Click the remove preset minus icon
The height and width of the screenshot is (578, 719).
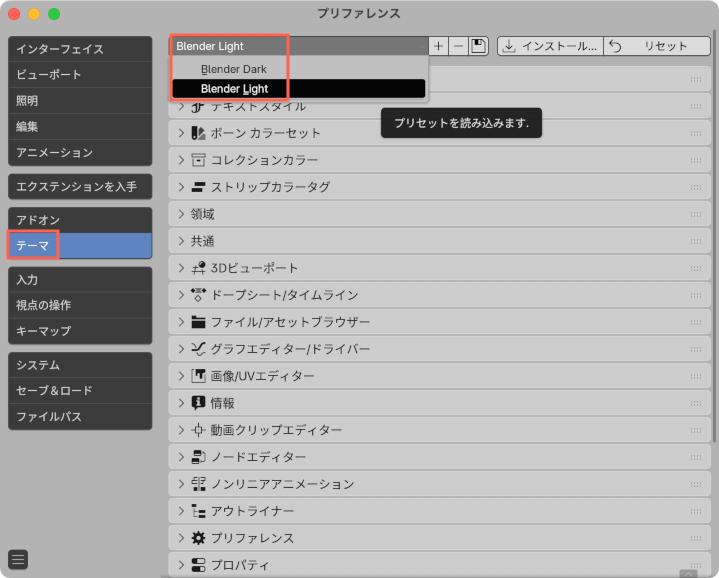pyautogui.click(x=458, y=46)
